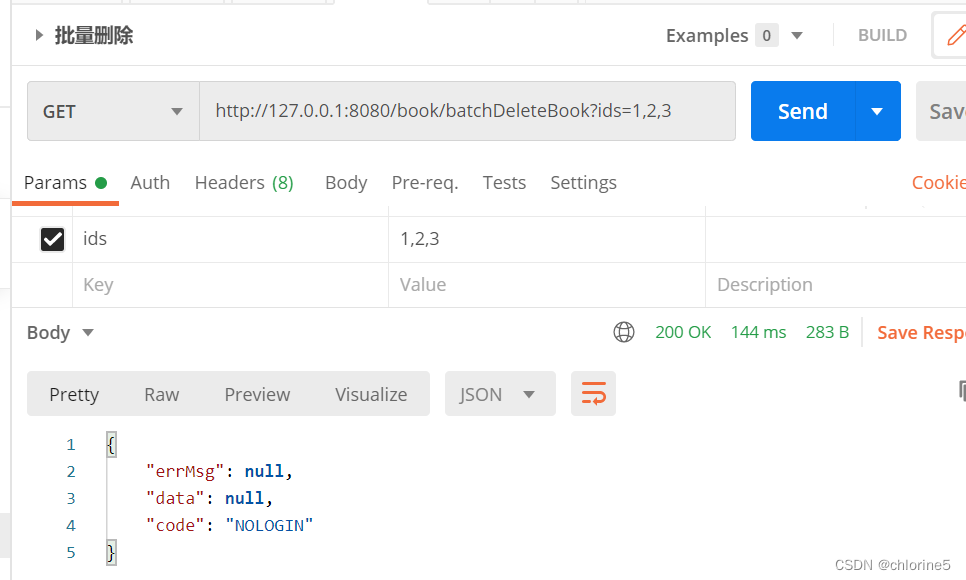Select the Pretty view
This screenshot has height=580, width=966.
pyautogui.click(x=74, y=394)
